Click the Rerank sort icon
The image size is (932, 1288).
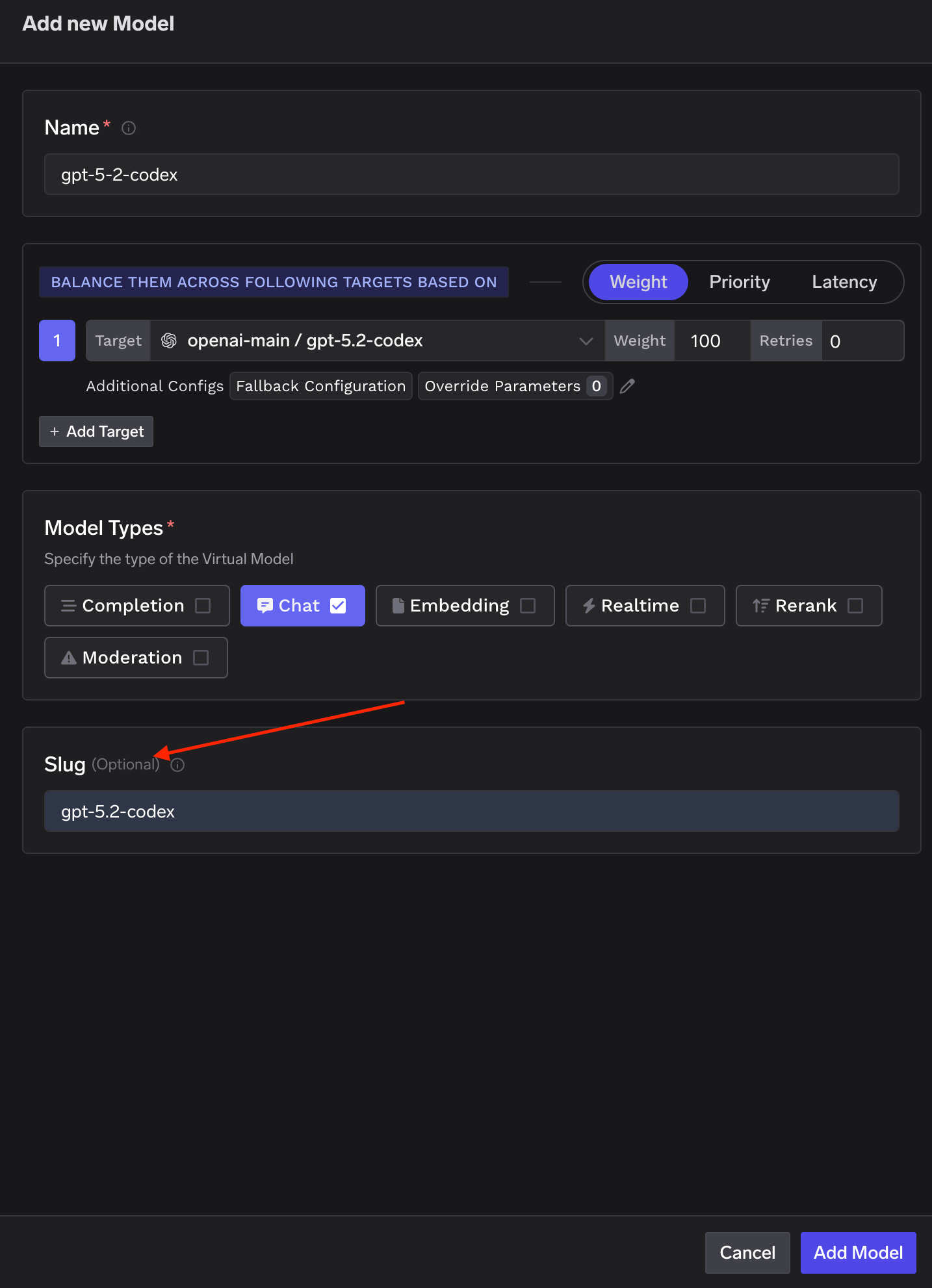761,606
